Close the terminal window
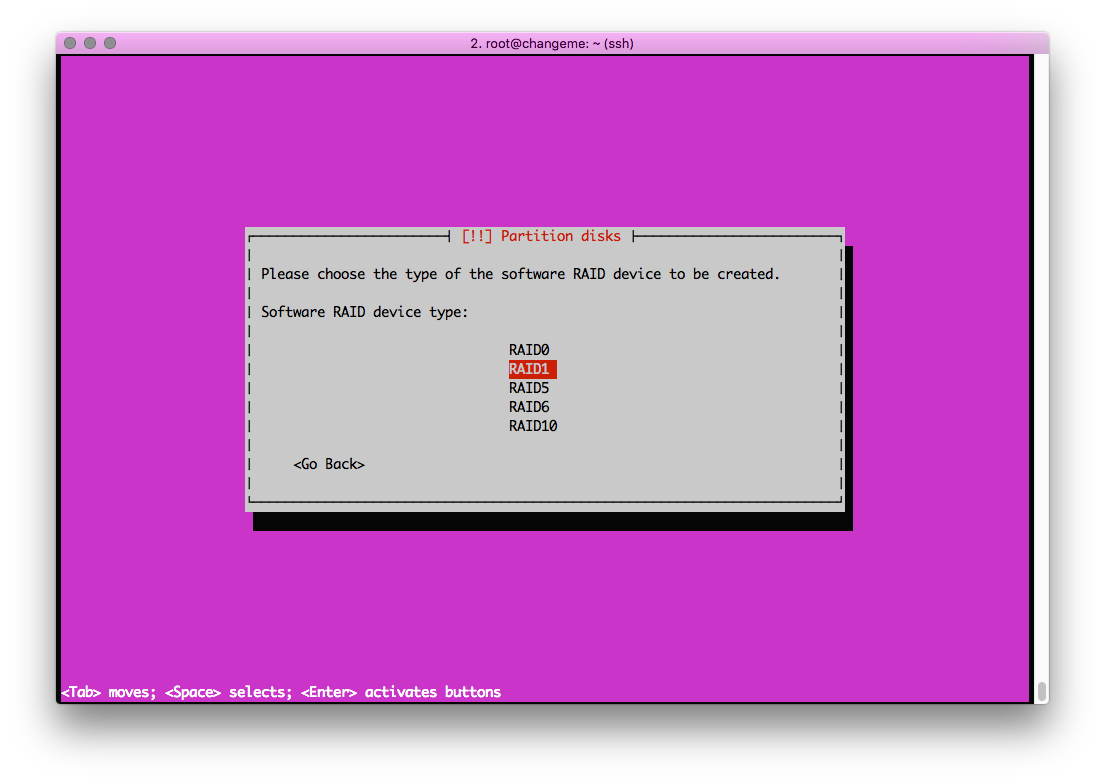The image size is (1105, 784). tap(70, 43)
